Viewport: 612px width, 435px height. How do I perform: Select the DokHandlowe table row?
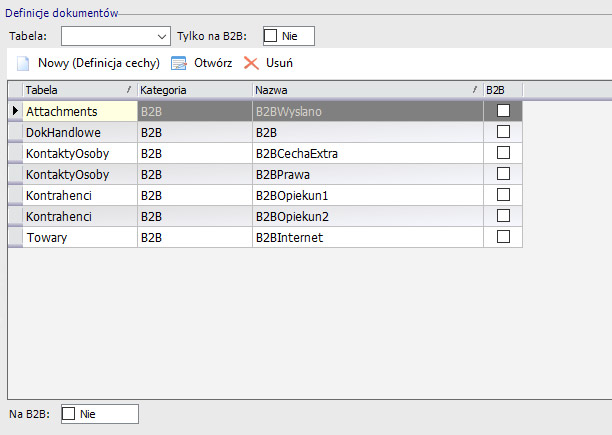pyautogui.click(x=72, y=132)
